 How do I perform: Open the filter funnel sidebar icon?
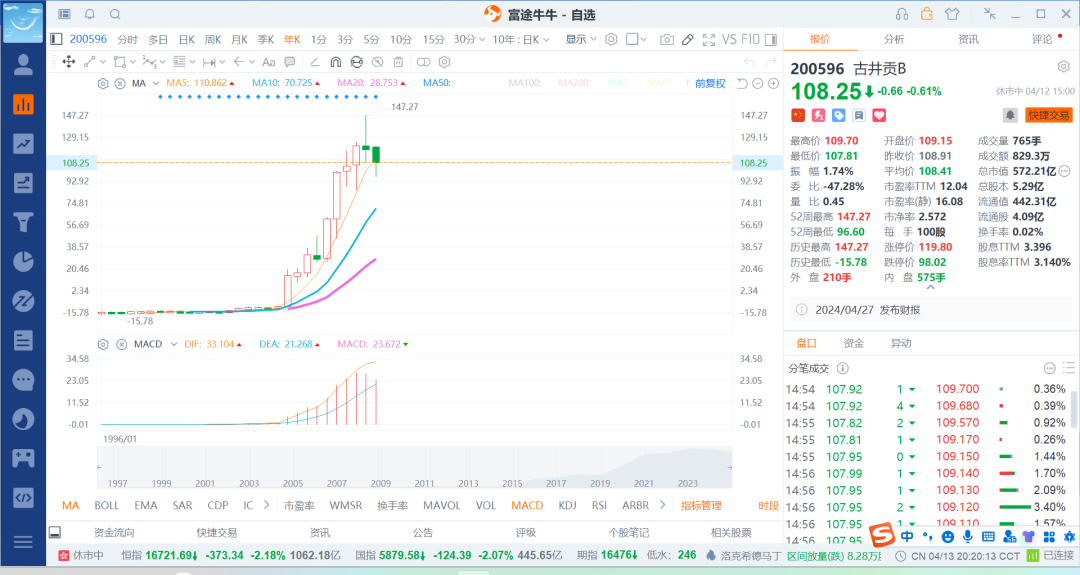tap(23, 222)
